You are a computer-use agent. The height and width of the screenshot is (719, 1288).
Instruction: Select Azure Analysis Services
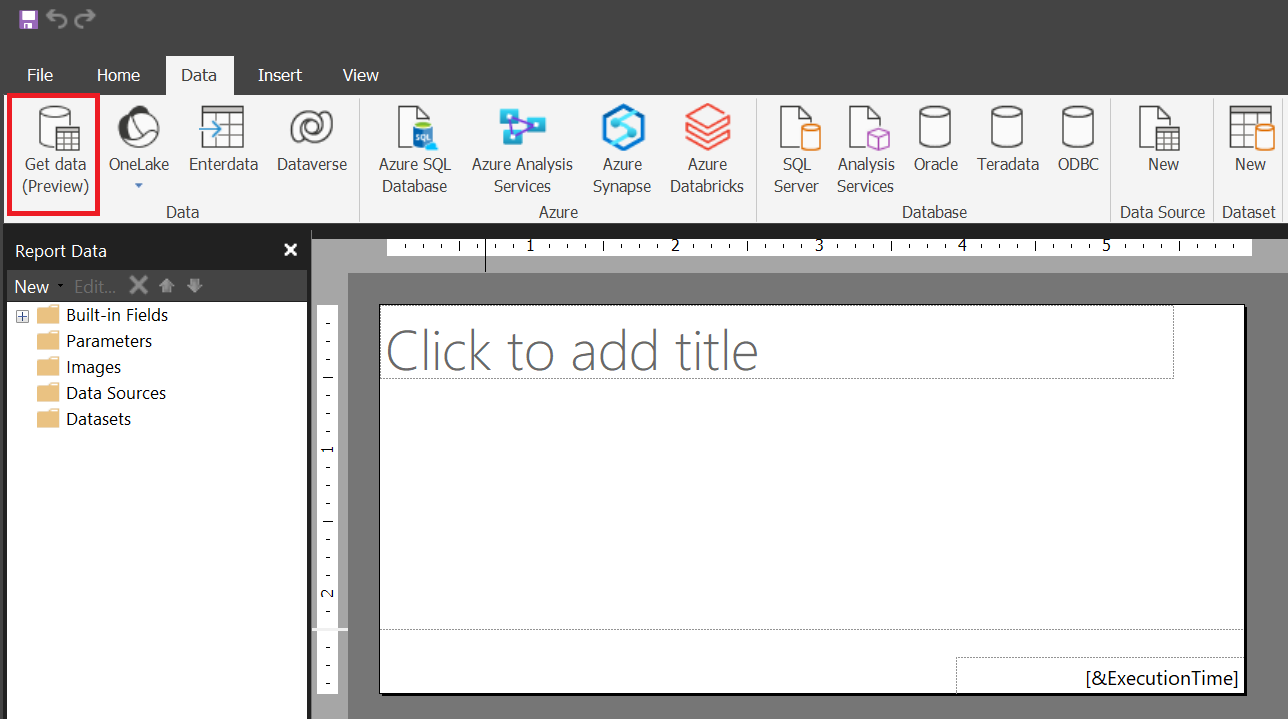click(x=522, y=150)
